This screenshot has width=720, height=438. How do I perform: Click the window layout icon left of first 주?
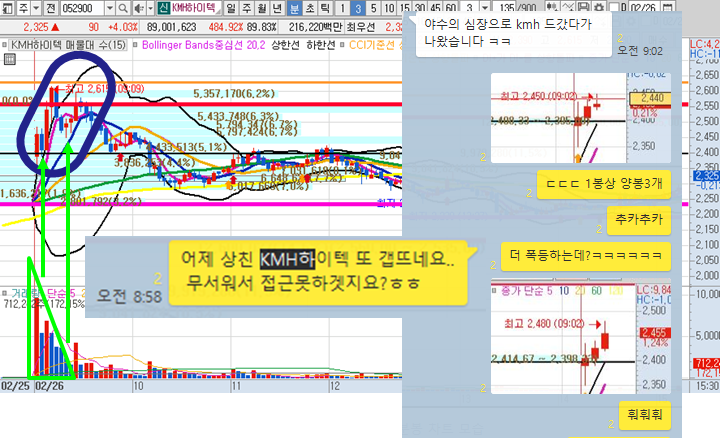(x=7, y=8)
